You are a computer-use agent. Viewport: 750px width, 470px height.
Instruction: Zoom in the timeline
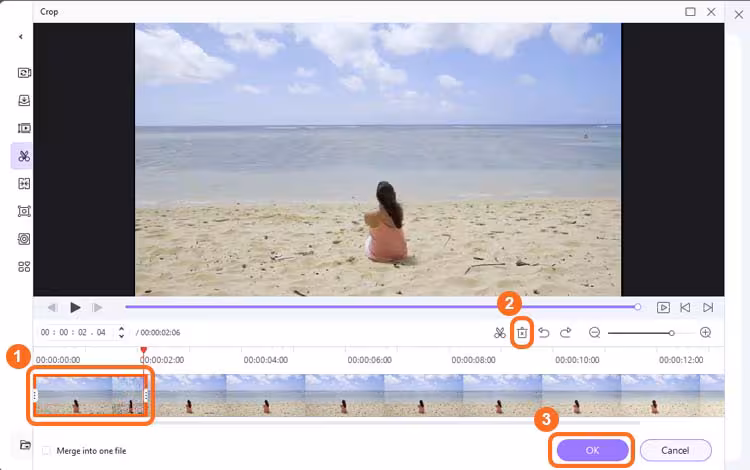(x=706, y=332)
